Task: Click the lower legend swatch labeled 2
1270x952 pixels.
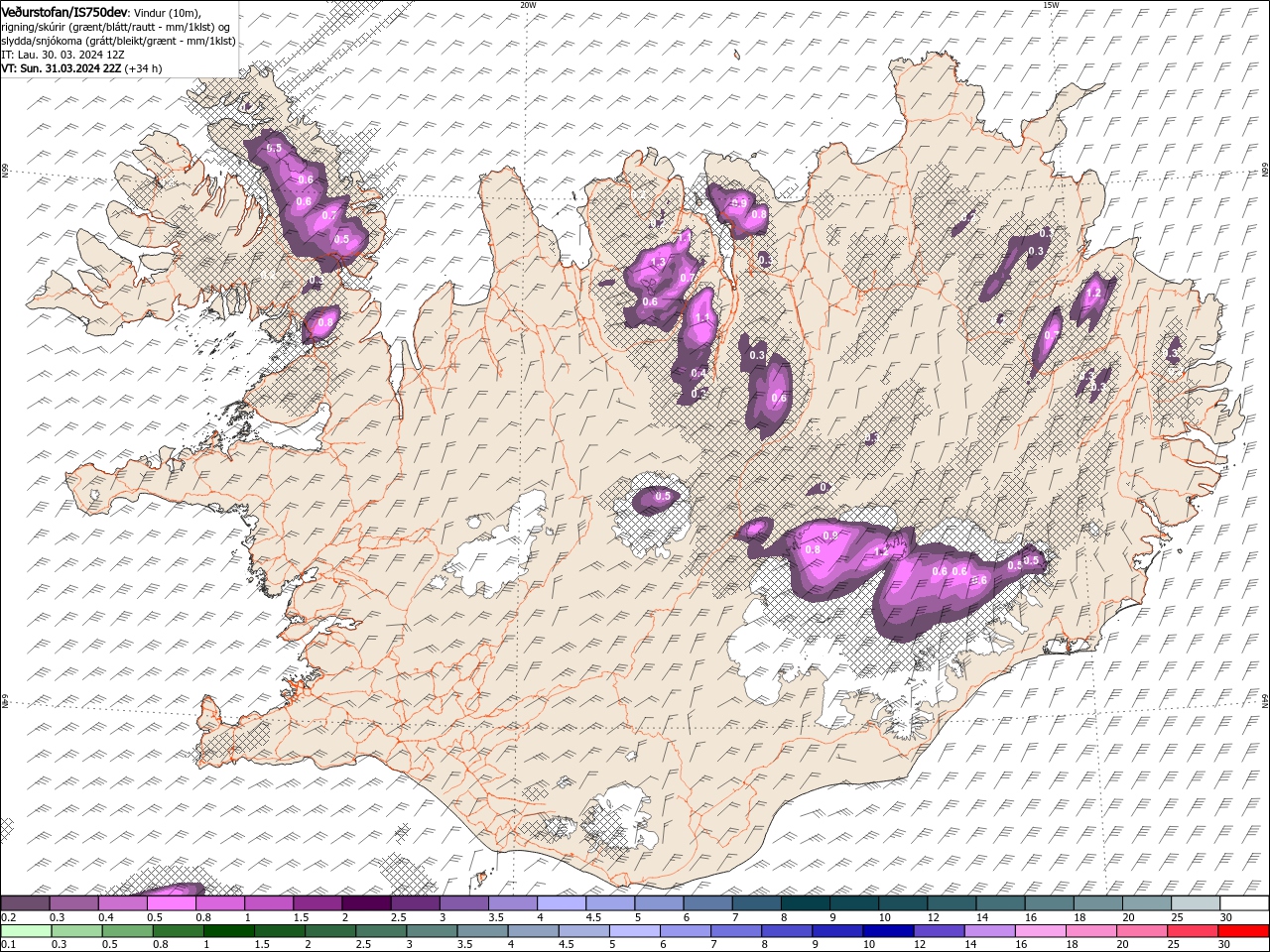Action: coord(329,931)
